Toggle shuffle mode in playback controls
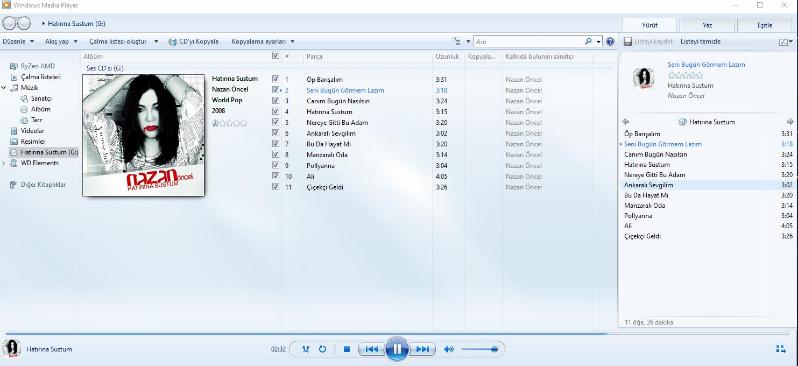Viewport: 798px width, 366px height. [305, 349]
